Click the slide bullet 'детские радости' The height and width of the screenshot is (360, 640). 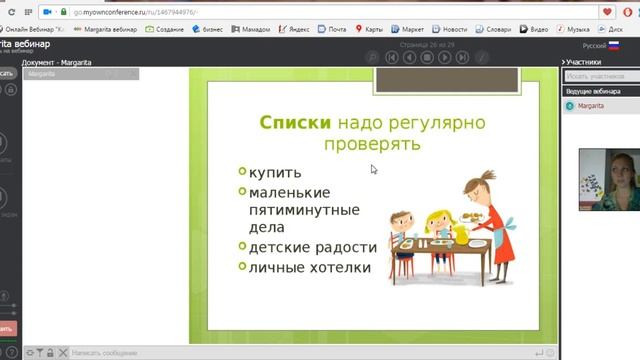coord(313,247)
